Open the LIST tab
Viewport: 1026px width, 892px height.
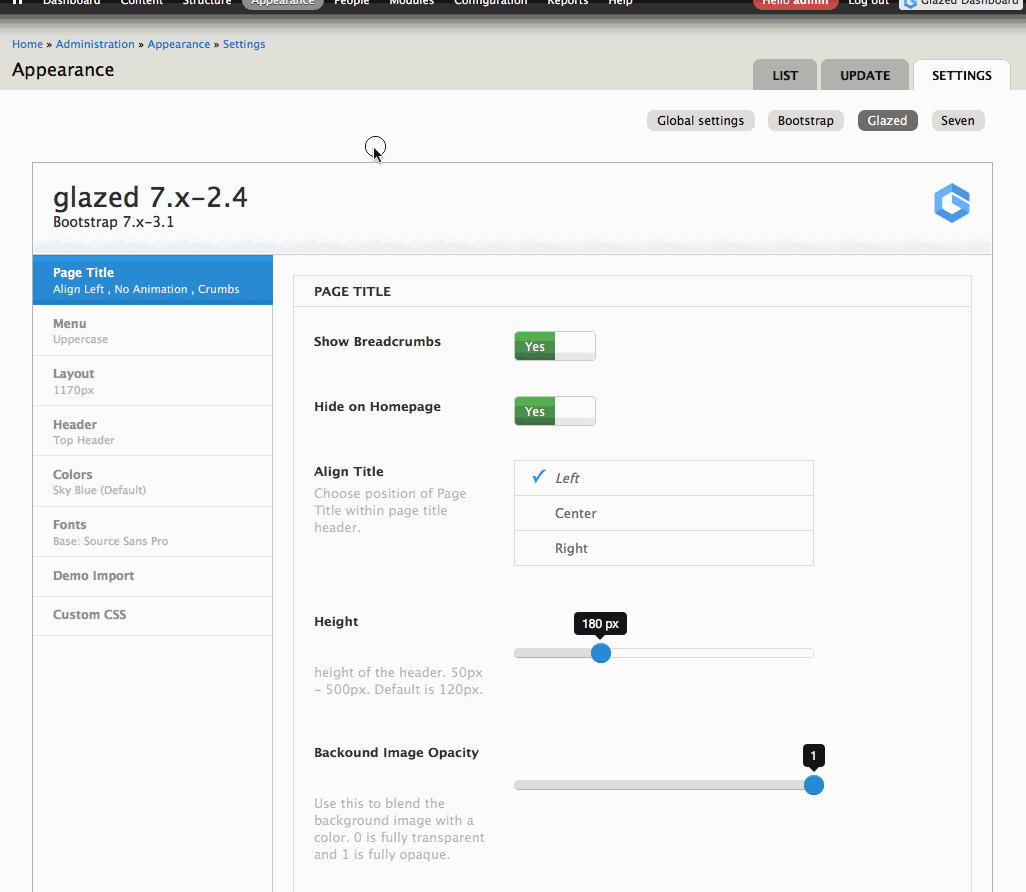coord(785,75)
